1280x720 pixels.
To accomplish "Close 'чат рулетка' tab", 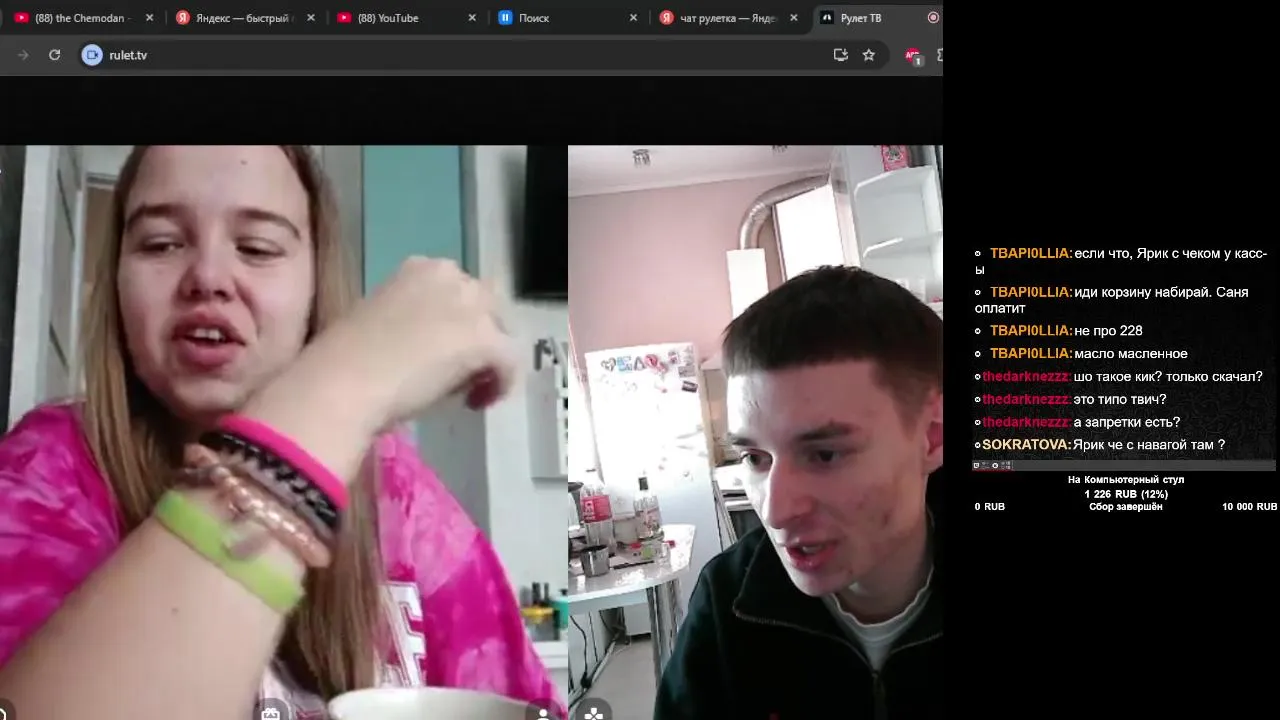I will (794, 18).
